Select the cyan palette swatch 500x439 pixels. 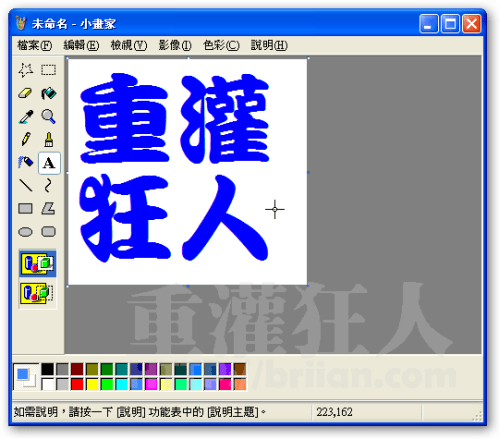click(122, 384)
